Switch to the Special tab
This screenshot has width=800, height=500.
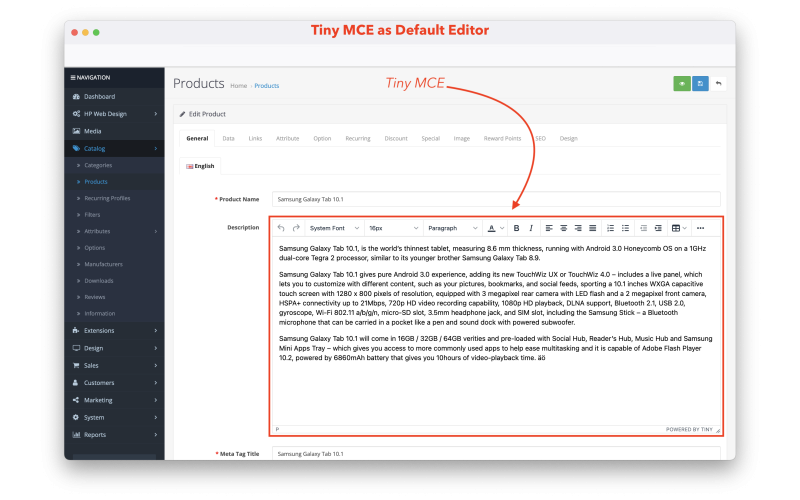tap(431, 138)
